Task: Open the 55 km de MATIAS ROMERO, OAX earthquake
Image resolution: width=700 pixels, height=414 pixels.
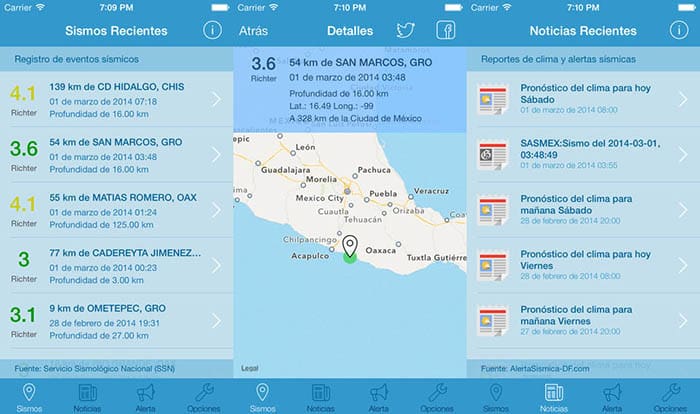Action: 117,210
